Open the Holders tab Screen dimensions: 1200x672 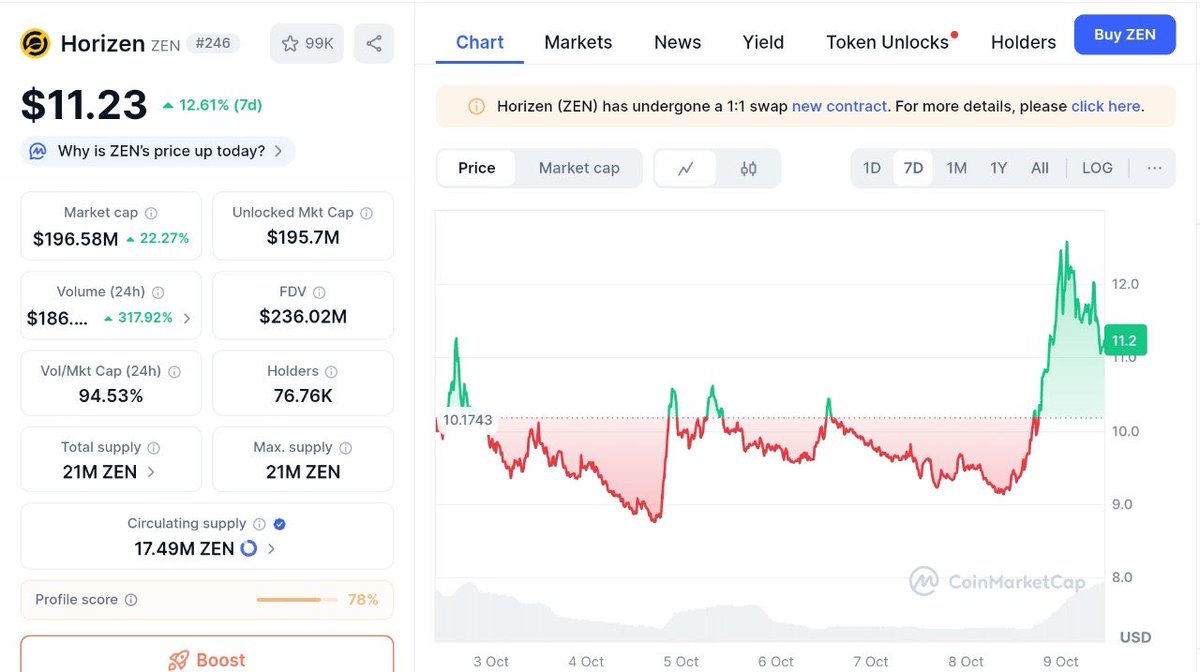point(1023,42)
